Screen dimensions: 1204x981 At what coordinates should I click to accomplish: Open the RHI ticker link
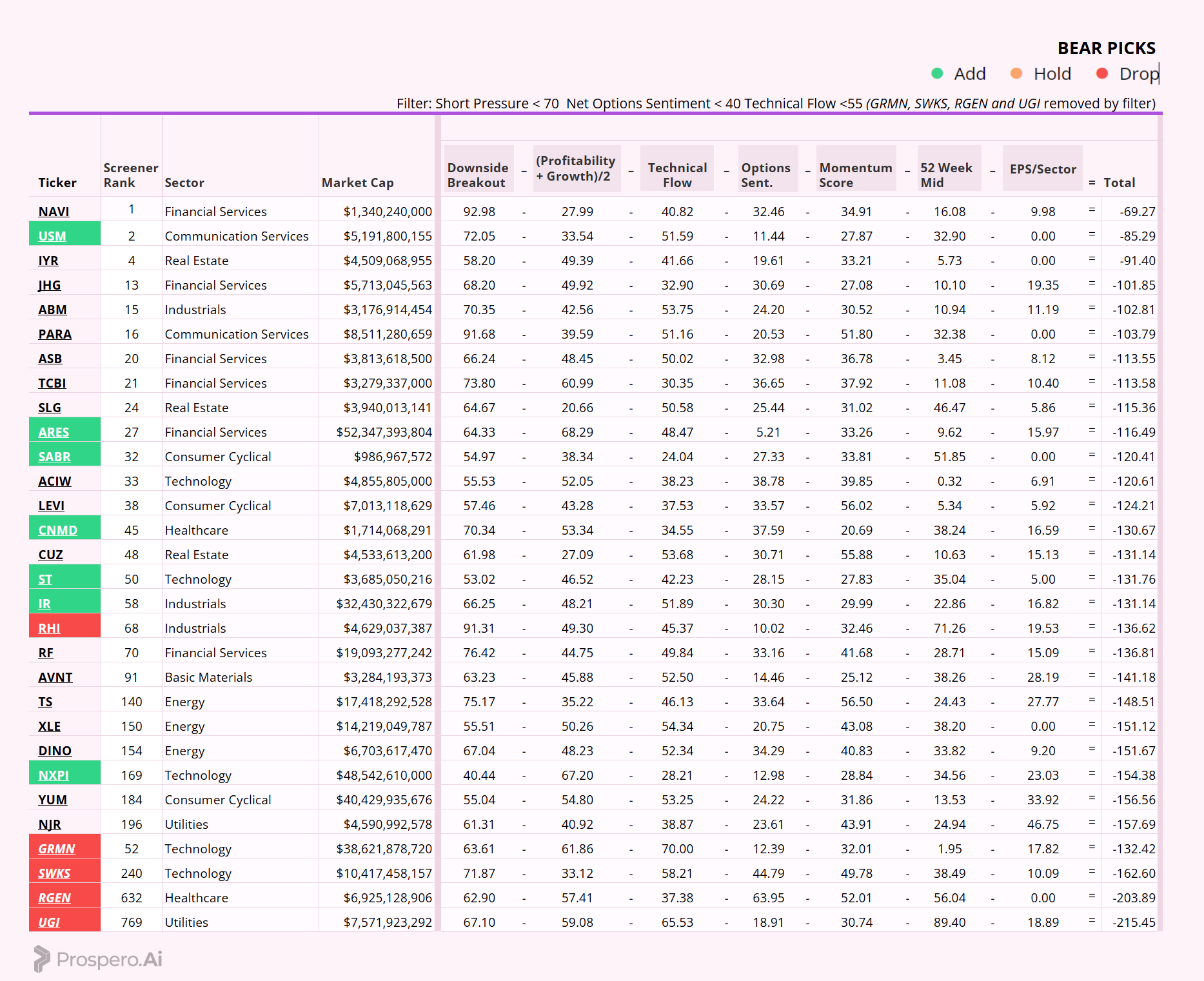(x=49, y=628)
